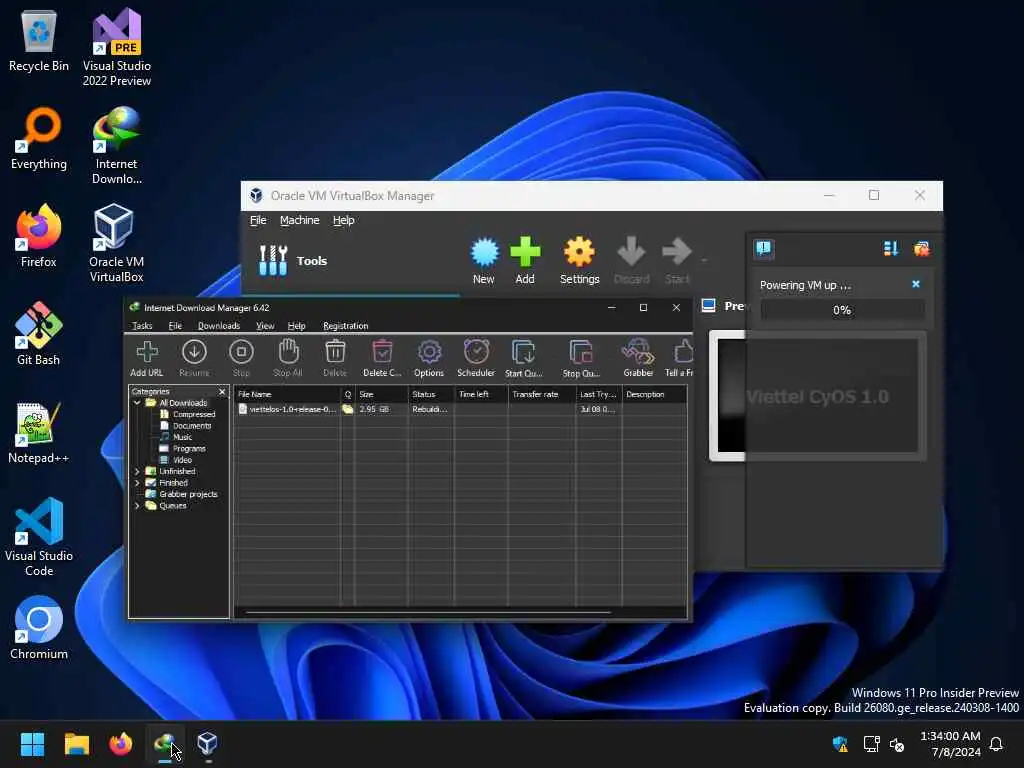Click the clear notifications icon in VirtualBox
The width and height of the screenshot is (1024, 768).
pyautogui.click(x=921, y=249)
